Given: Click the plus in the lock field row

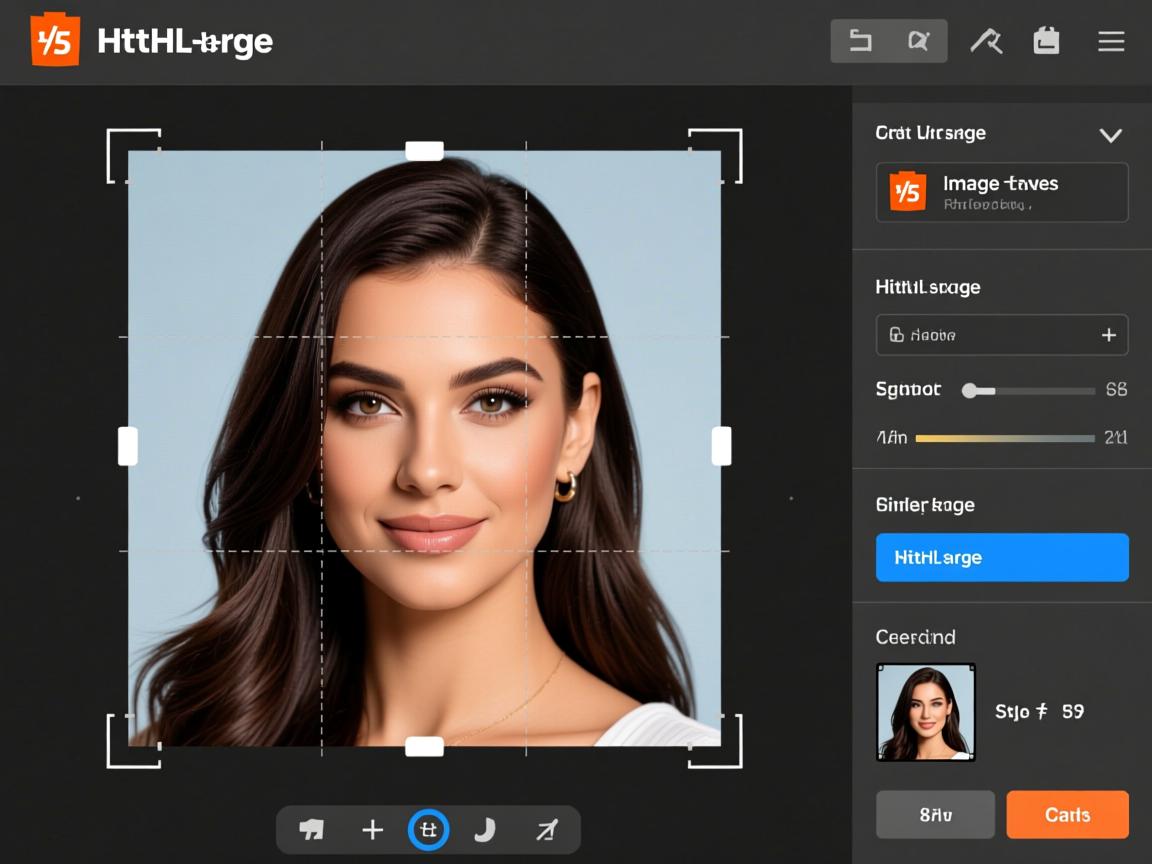Looking at the screenshot, I should tap(1108, 335).
